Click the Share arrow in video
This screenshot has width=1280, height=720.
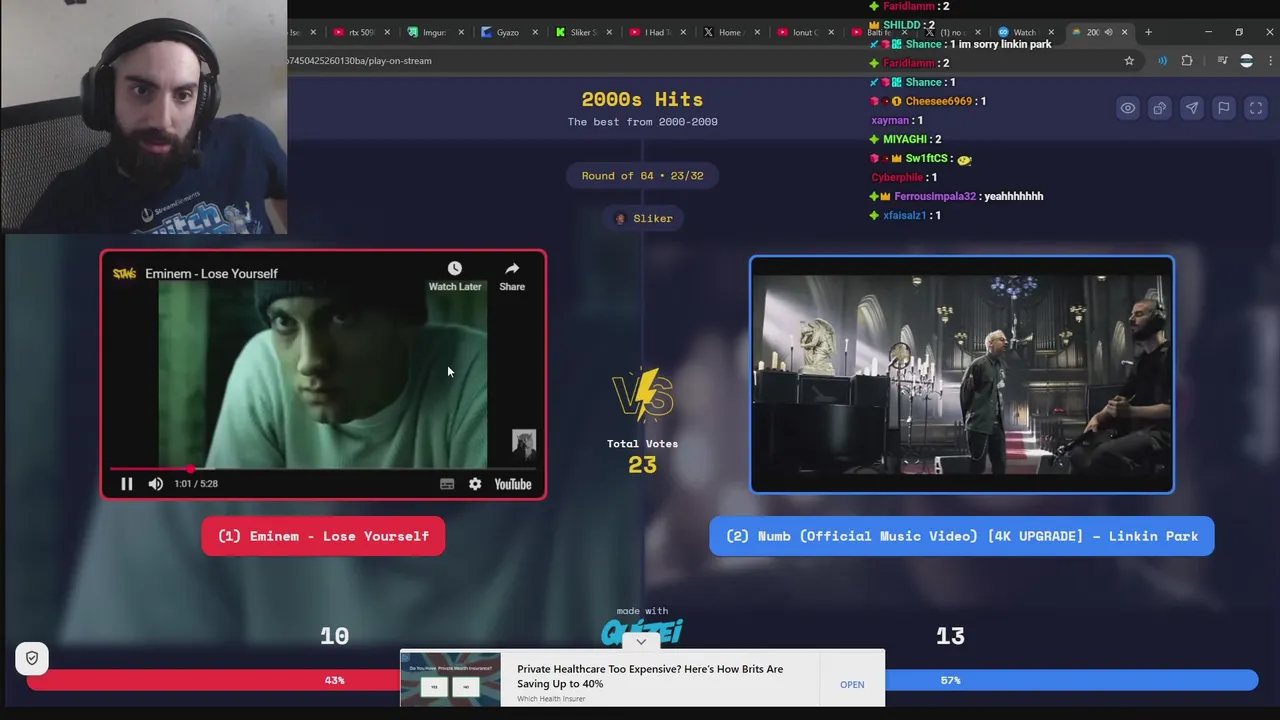coord(512,268)
